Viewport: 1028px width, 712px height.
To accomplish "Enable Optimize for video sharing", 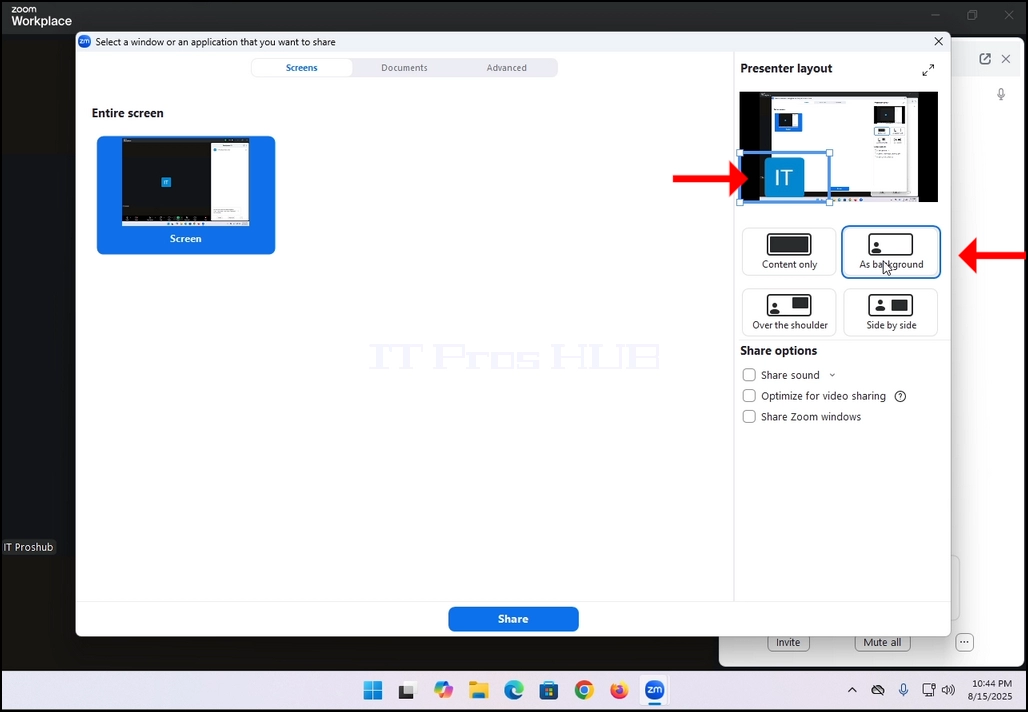I will pyautogui.click(x=749, y=396).
